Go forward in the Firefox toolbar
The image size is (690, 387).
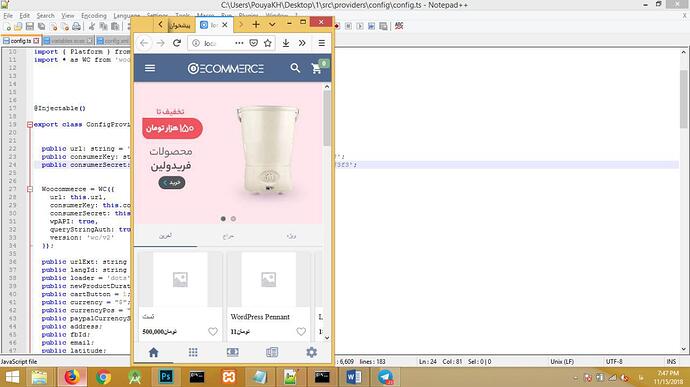point(161,43)
